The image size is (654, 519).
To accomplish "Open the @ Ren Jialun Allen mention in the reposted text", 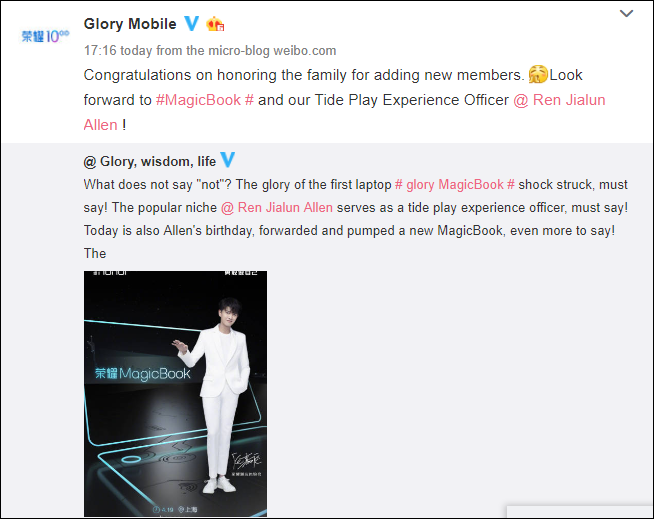I will point(277,207).
